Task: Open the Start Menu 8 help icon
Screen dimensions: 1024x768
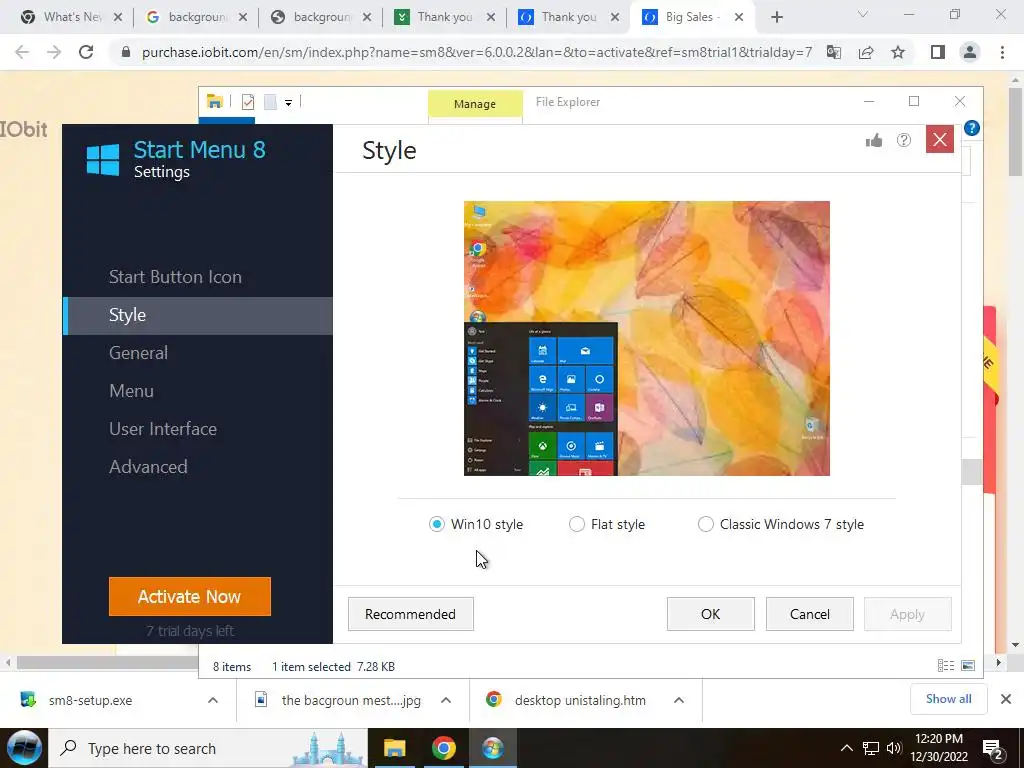Action: (904, 140)
